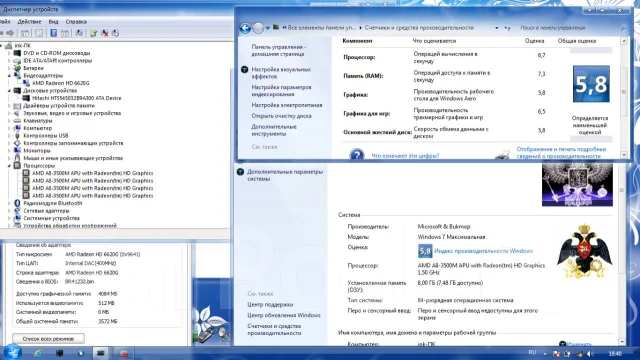The width and height of the screenshot is (640, 360).
Task: Open Internet Explorer from the taskbar
Action: (x=38, y=353)
